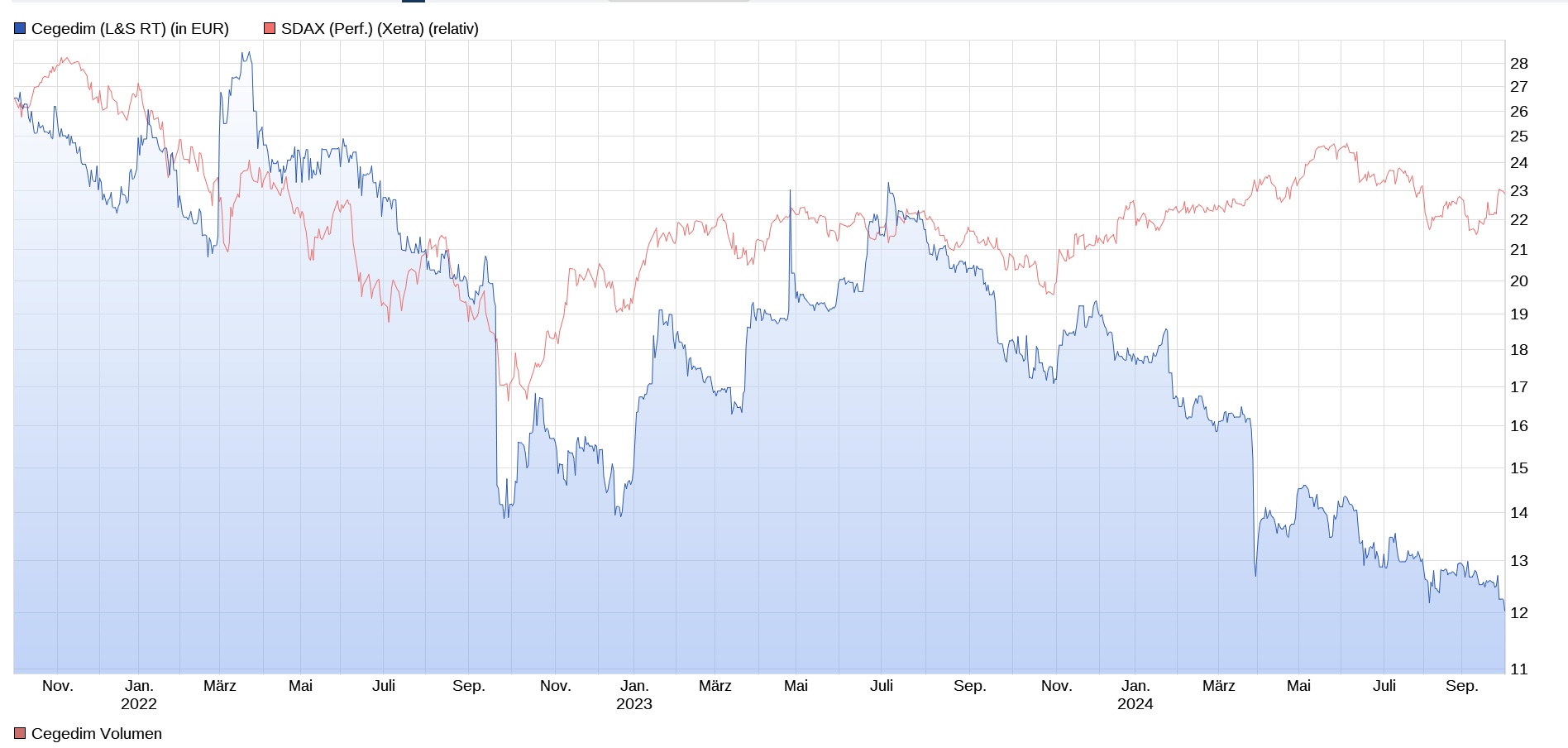1568x748 pixels.
Task: Click the price value 12 on the axis
Action: pyautogui.click(x=1519, y=613)
